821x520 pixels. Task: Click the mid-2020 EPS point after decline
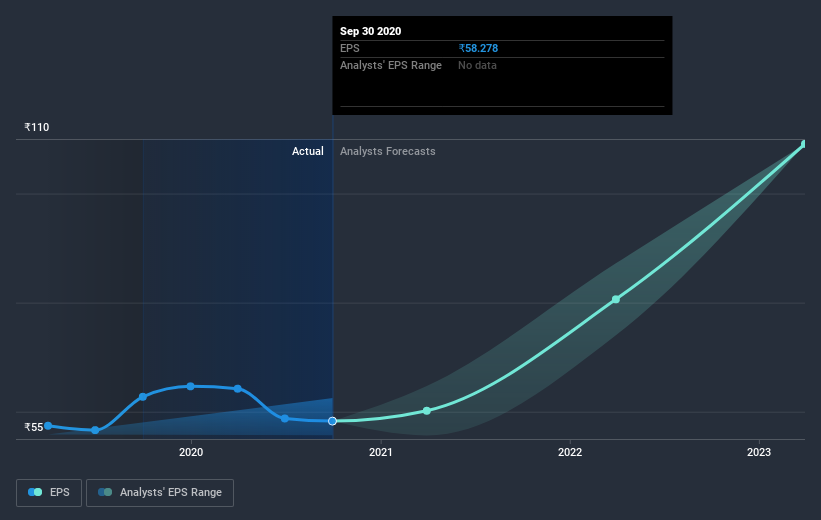click(x=285, y=418)
